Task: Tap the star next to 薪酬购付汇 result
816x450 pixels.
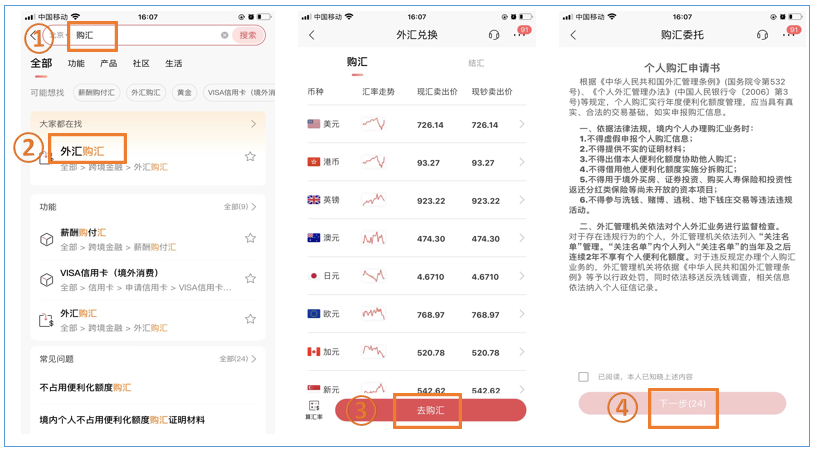Action: [x=250, y=239]
